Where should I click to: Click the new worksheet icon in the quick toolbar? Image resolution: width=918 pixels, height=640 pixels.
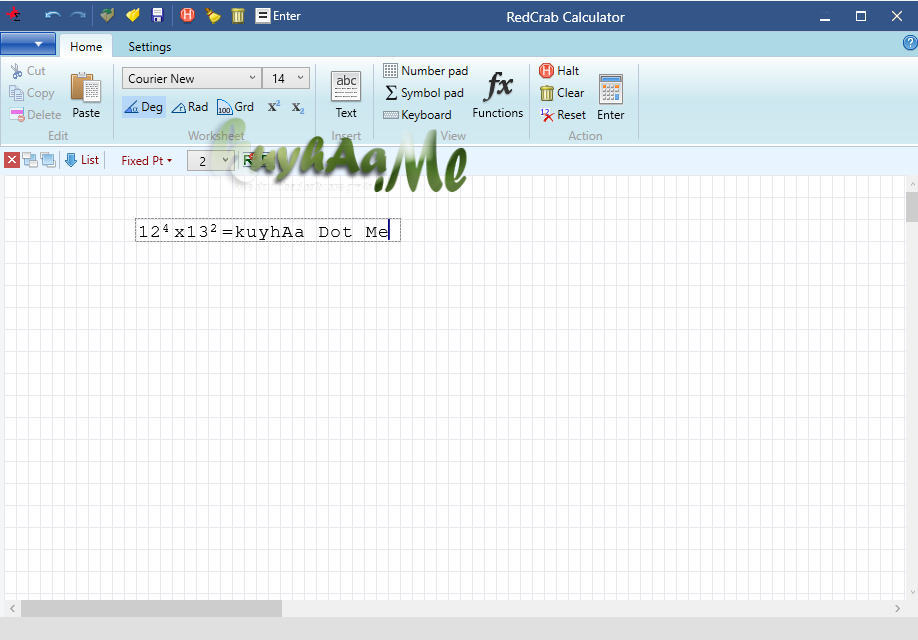[x=107, y=15]
